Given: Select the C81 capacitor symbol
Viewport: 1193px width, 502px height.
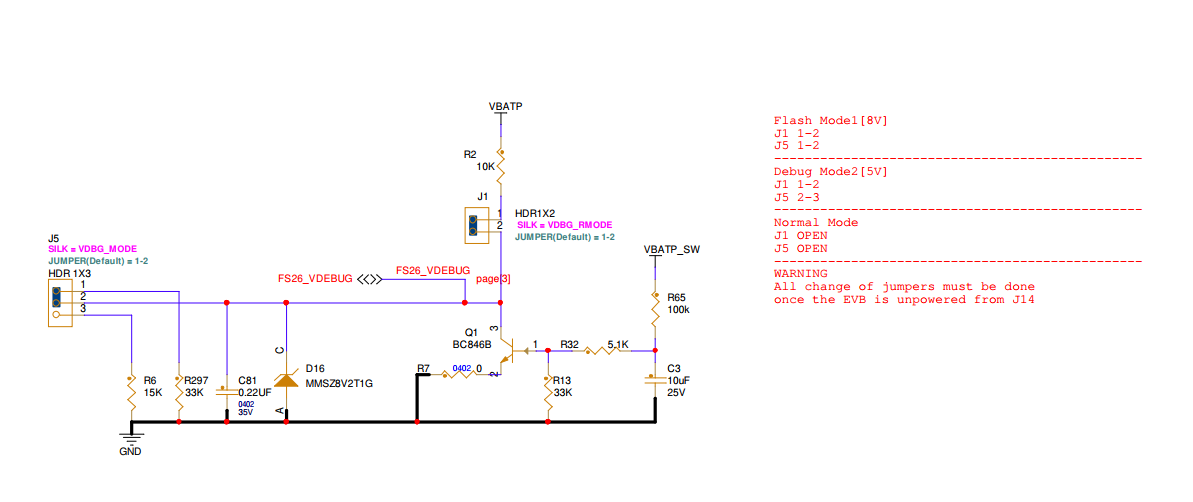Looking at the screenshot, I should (x=227, y=392).
